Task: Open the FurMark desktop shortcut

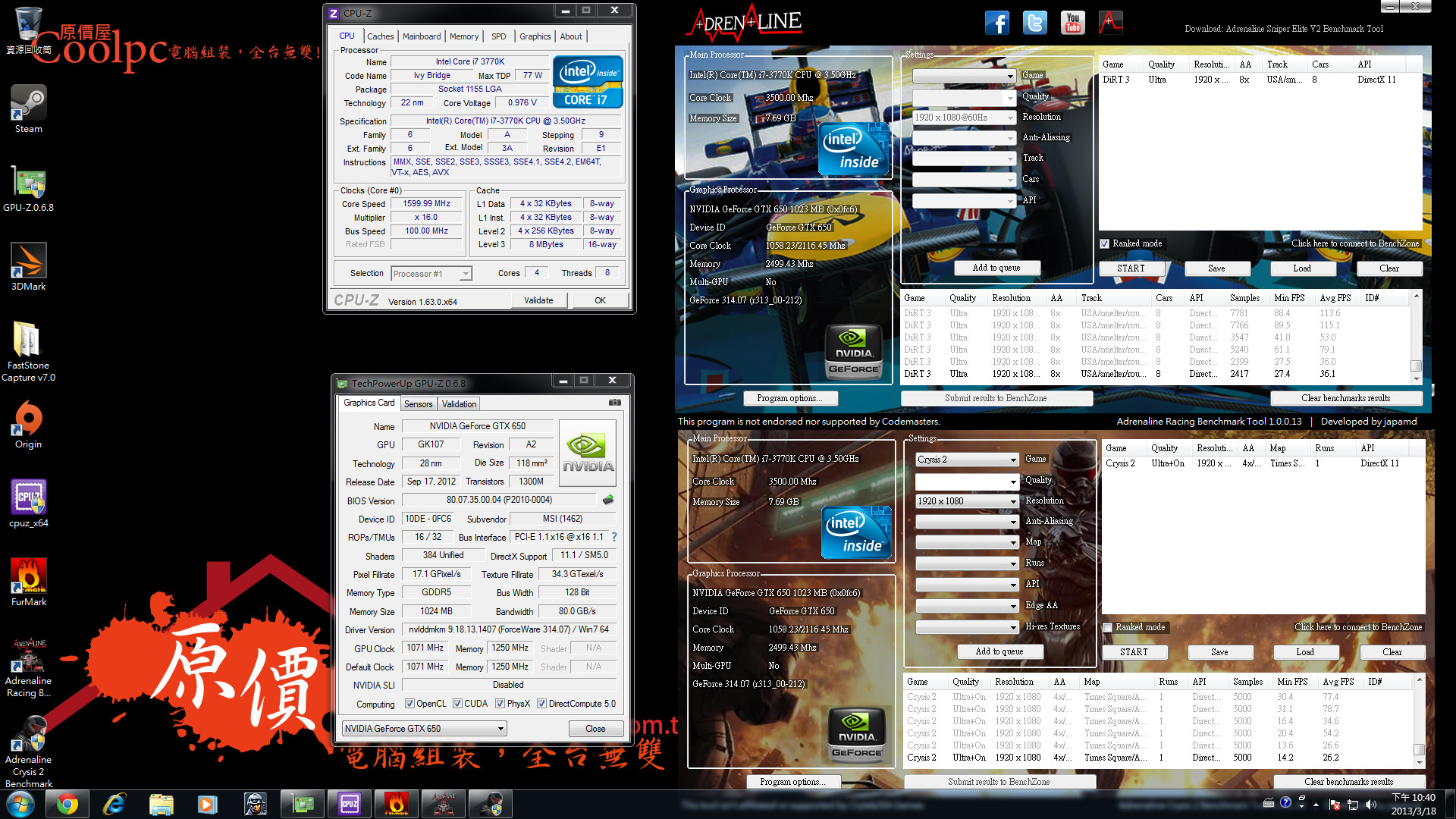Action: [29, 582]
